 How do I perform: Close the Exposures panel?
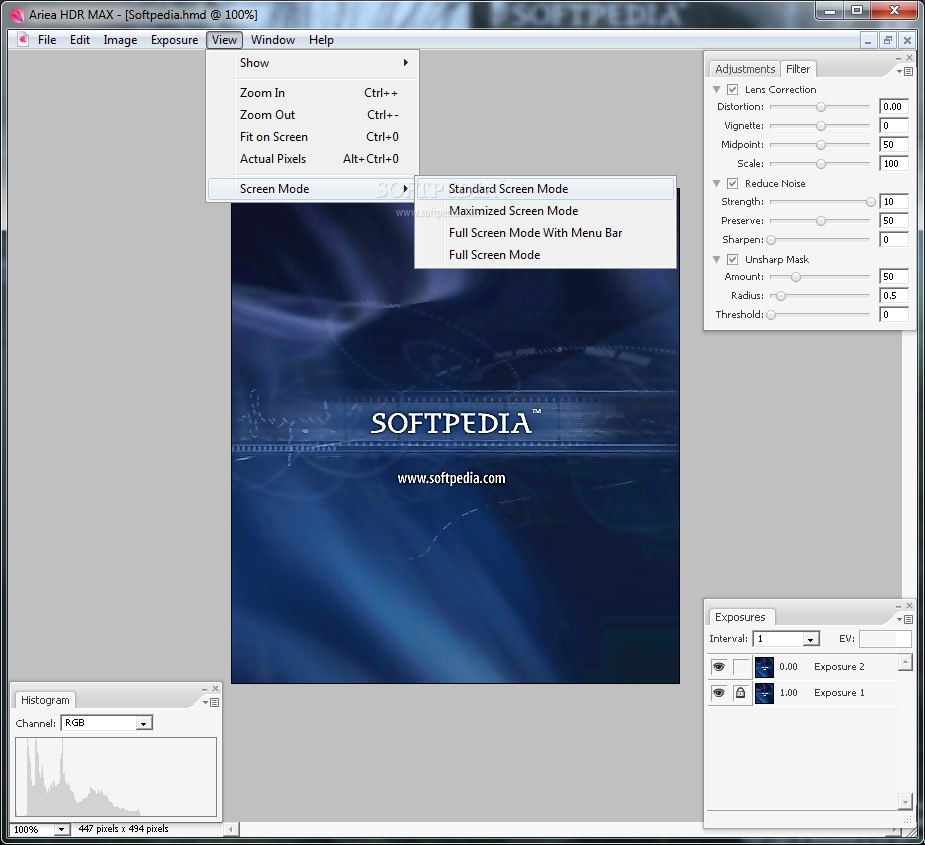click(x=909, y=605)
